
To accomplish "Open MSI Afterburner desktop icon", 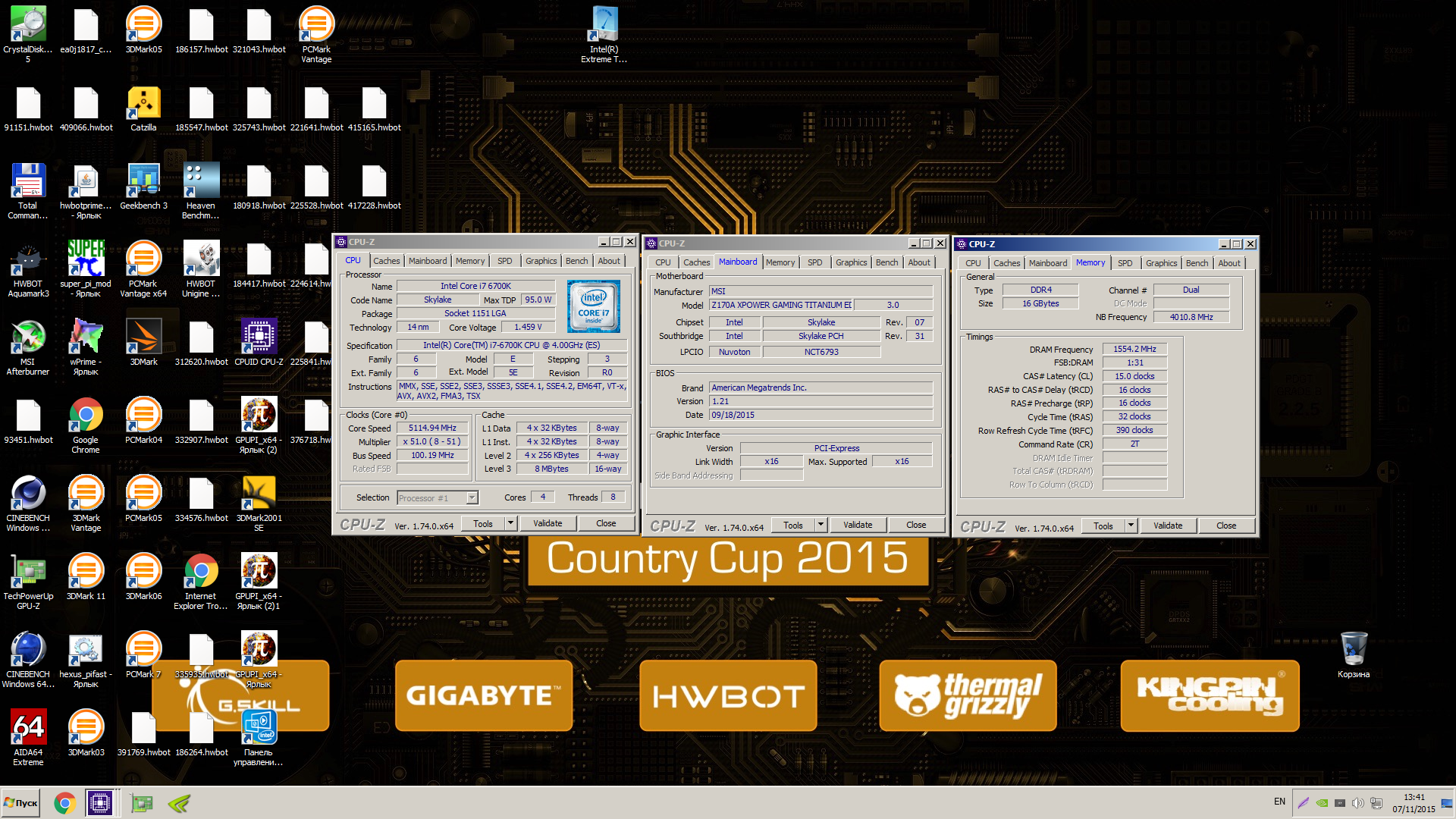I will pos(28,347).
